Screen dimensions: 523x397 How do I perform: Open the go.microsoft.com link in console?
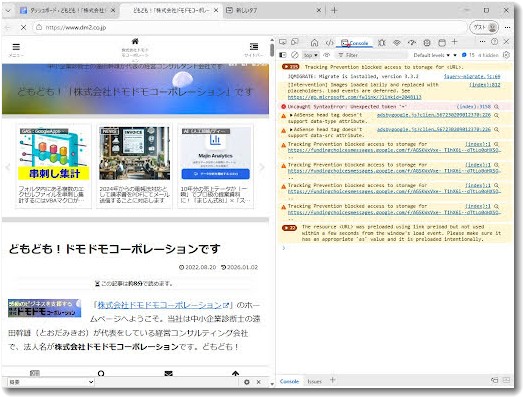click(x=355, y=97)
